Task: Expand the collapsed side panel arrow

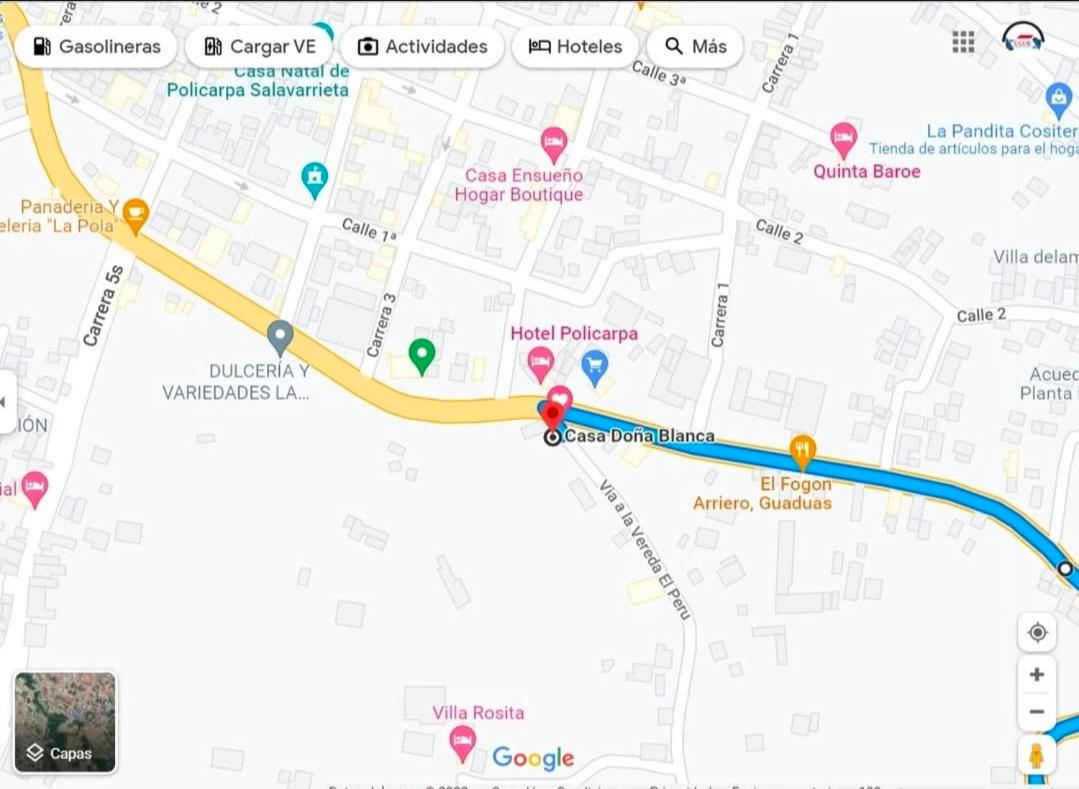Action: (6, 402)
